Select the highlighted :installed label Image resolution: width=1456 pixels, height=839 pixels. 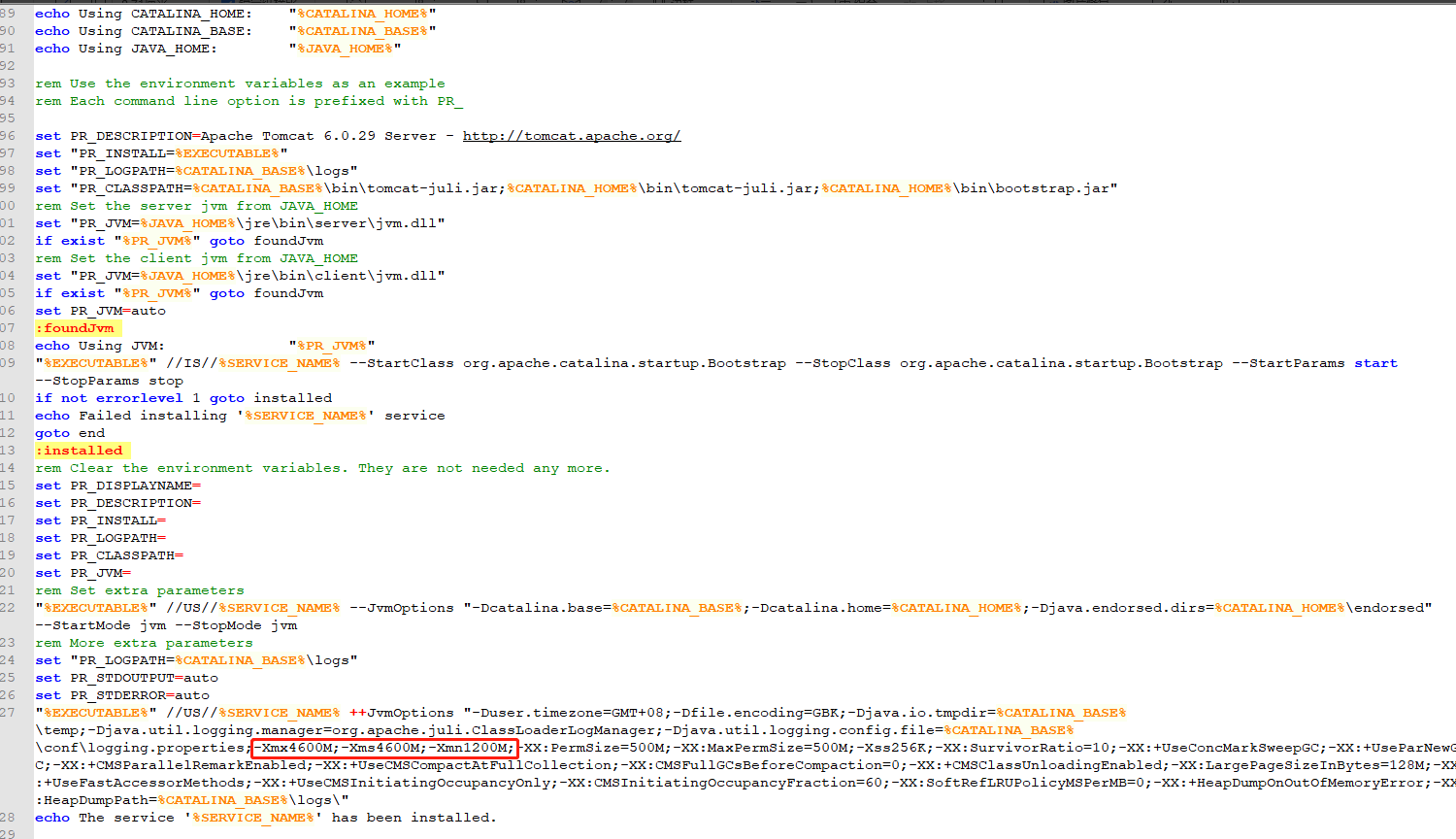coord(80,450)
